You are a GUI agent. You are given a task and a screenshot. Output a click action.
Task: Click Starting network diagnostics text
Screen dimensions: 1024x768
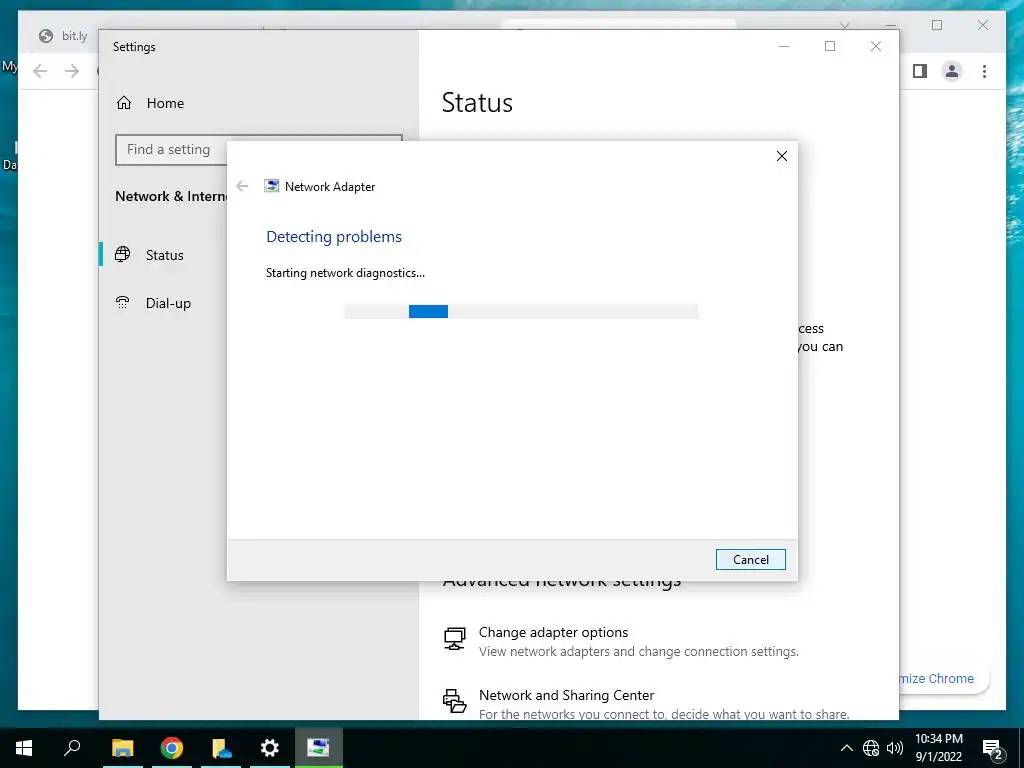point(345,273)
